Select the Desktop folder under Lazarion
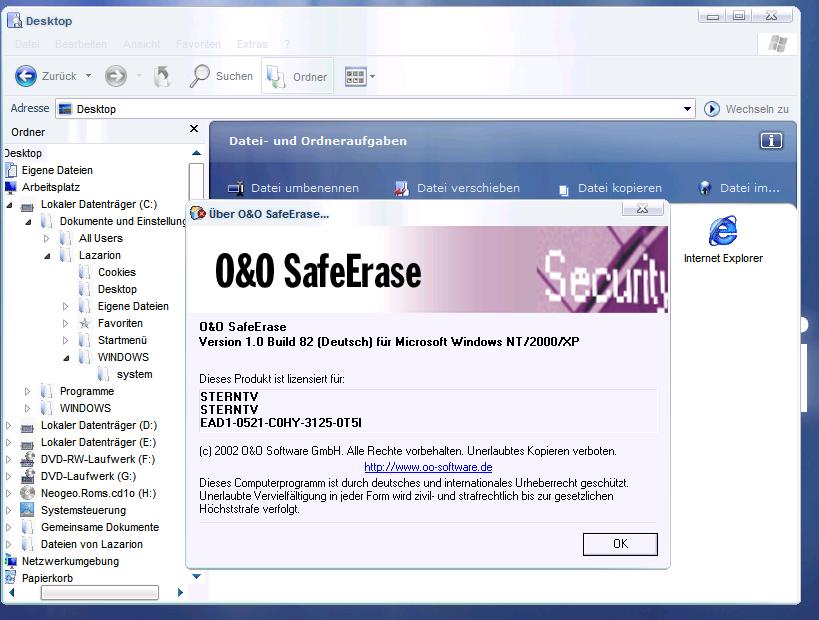 117,289
